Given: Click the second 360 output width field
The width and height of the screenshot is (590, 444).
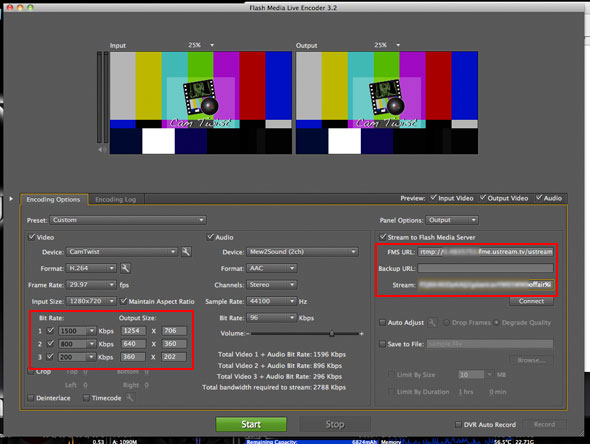Looking at the screenshot, I should [133, 357].
